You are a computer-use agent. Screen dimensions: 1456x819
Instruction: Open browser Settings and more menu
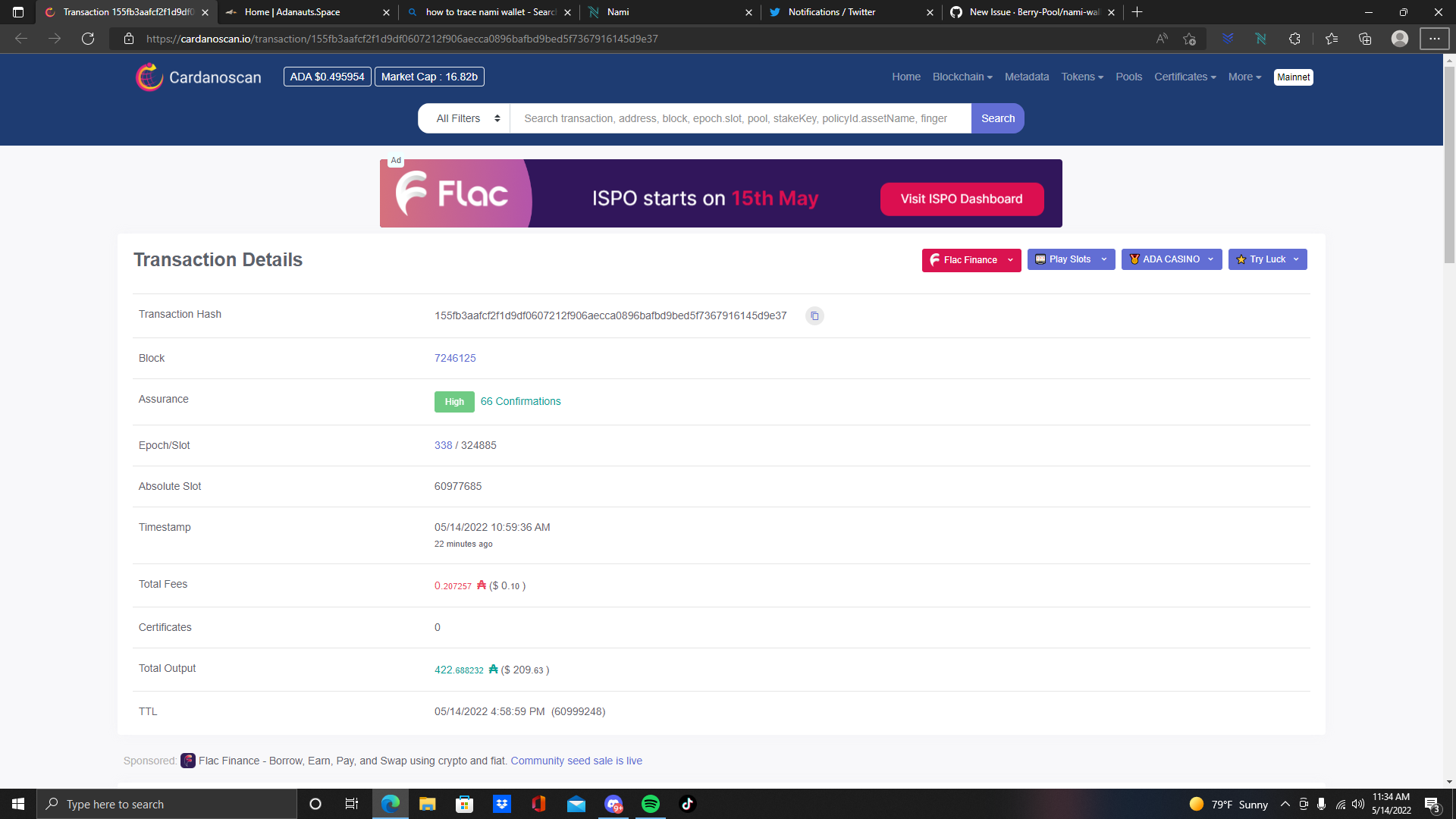(x=1434, y=39)
